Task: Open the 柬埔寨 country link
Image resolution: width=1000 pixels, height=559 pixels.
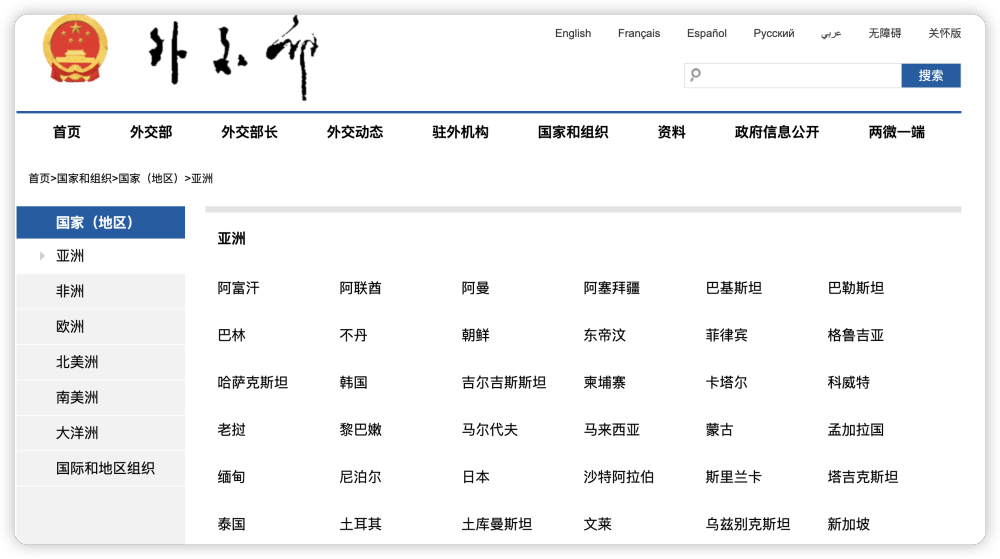Action: click(x=605, y=382)
